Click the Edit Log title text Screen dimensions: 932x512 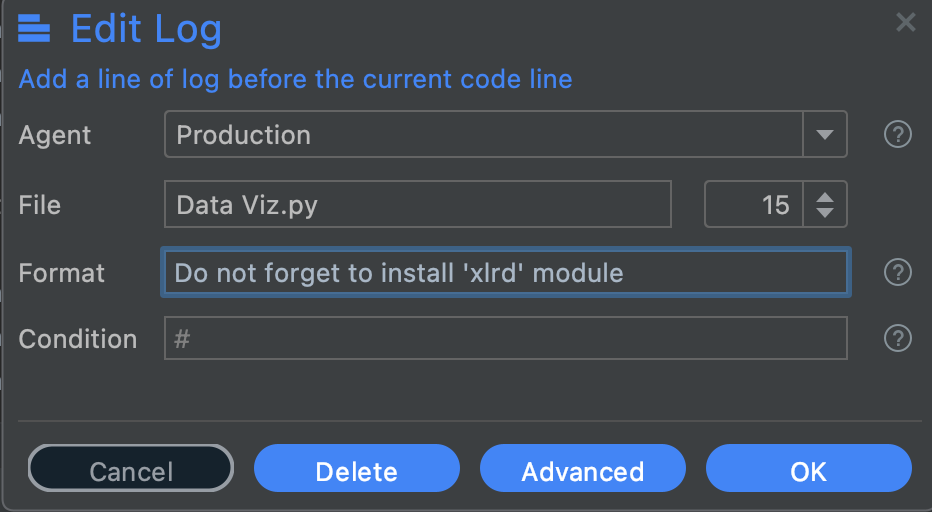coord(146,30)
